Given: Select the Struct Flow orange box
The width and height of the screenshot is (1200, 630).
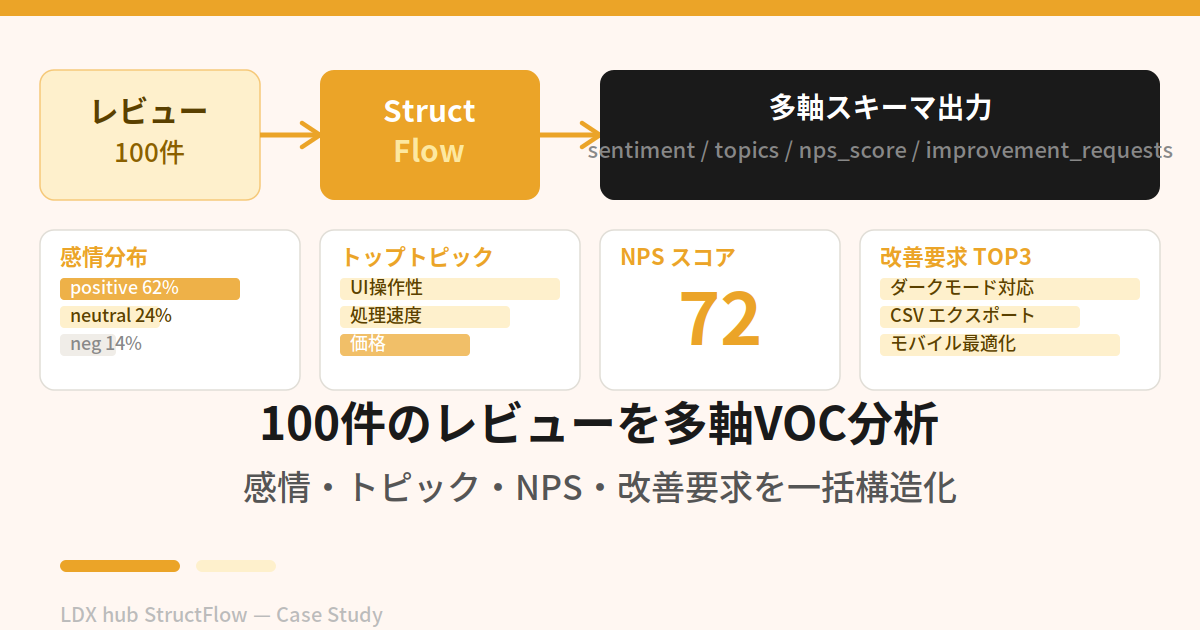Looking at the screenshot, I should coord(430,135).
